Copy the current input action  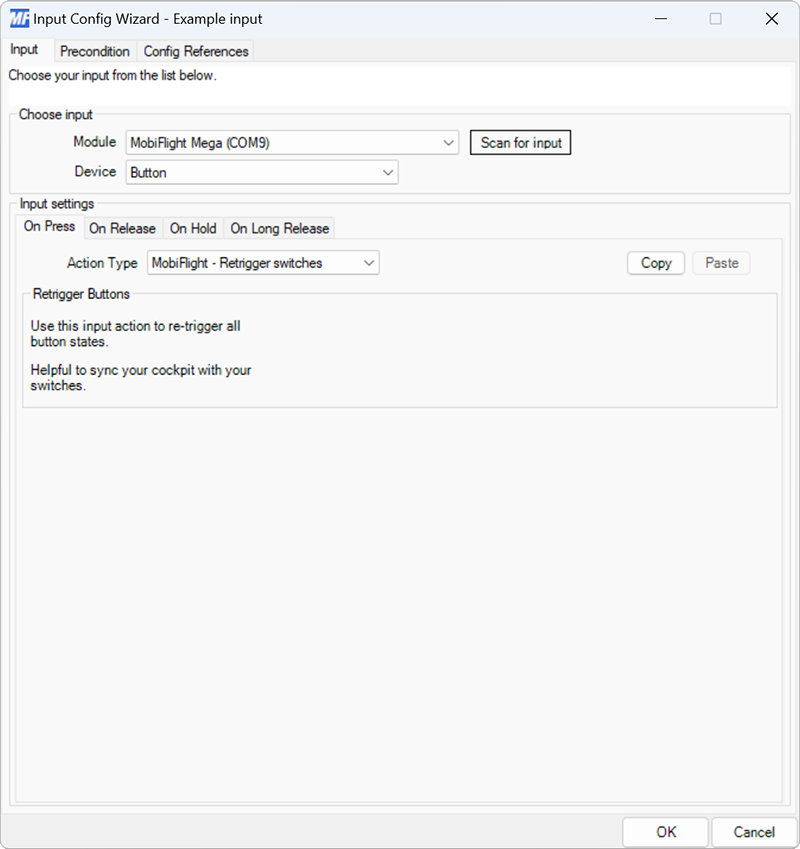655,262
